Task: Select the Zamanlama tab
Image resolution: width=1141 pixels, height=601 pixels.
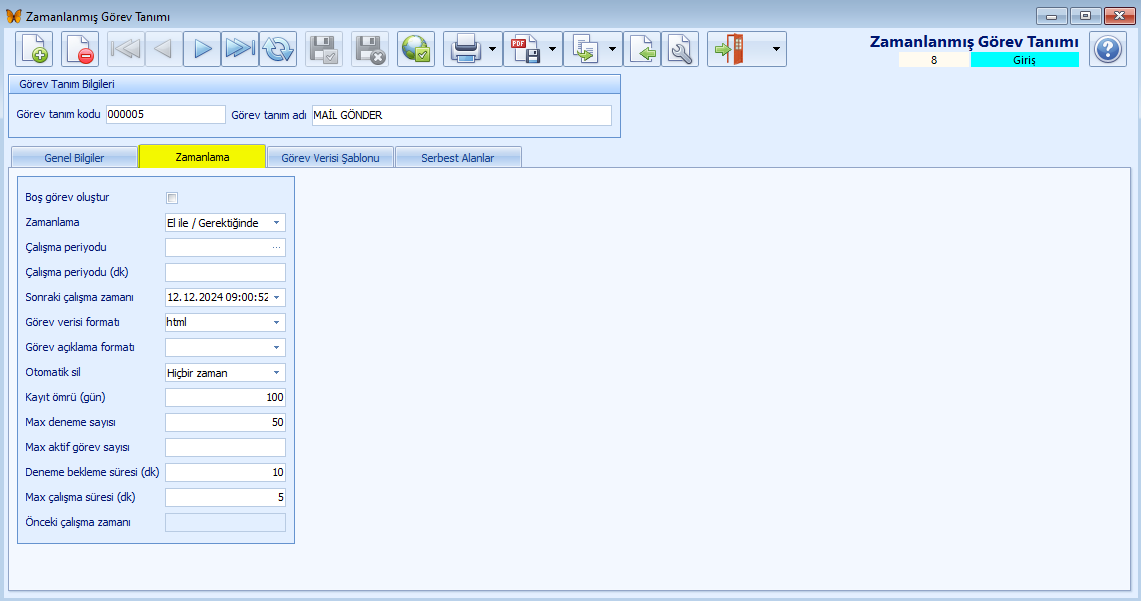Action: pyautogui.click(x=202, y=156)
